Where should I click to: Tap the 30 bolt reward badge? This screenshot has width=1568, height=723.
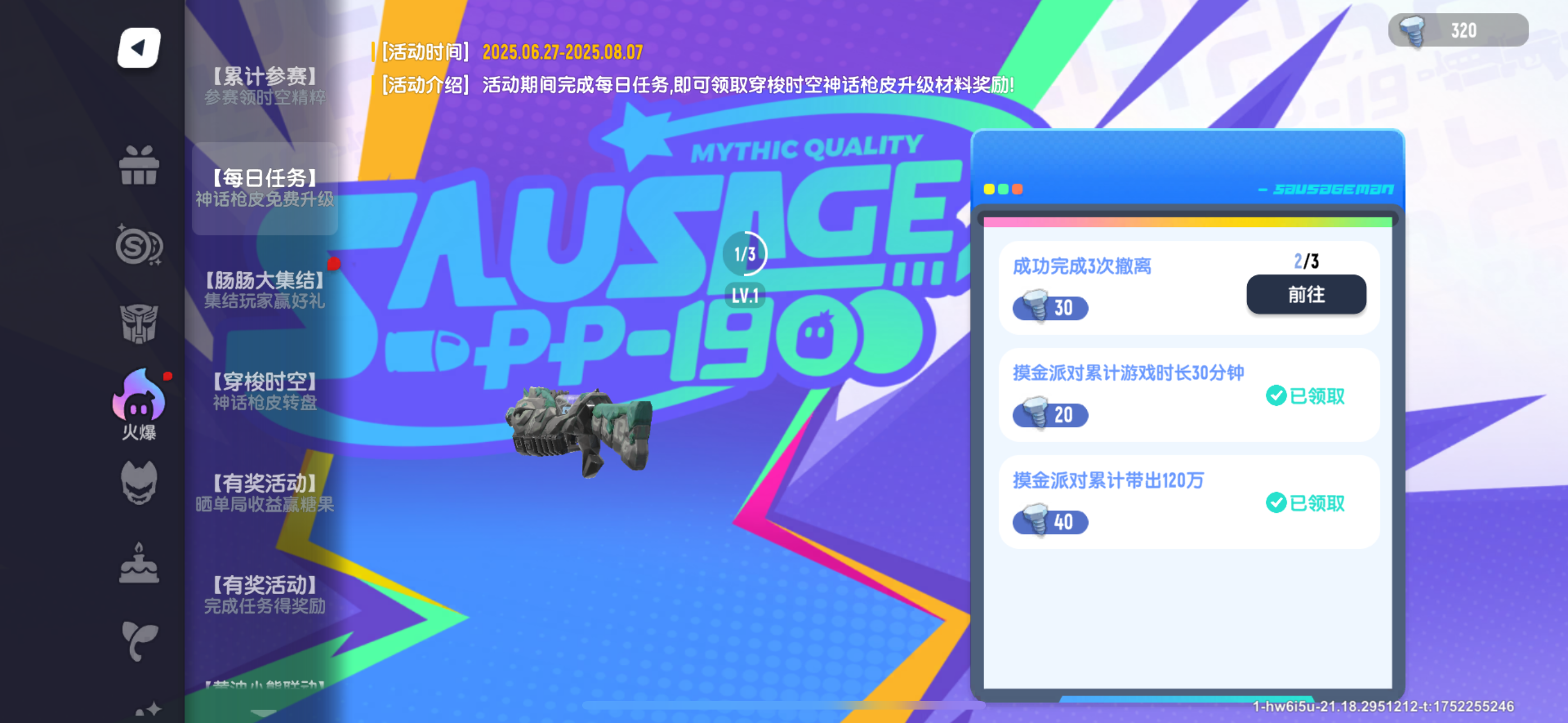pyautogui.click(x=1050, y=307)
